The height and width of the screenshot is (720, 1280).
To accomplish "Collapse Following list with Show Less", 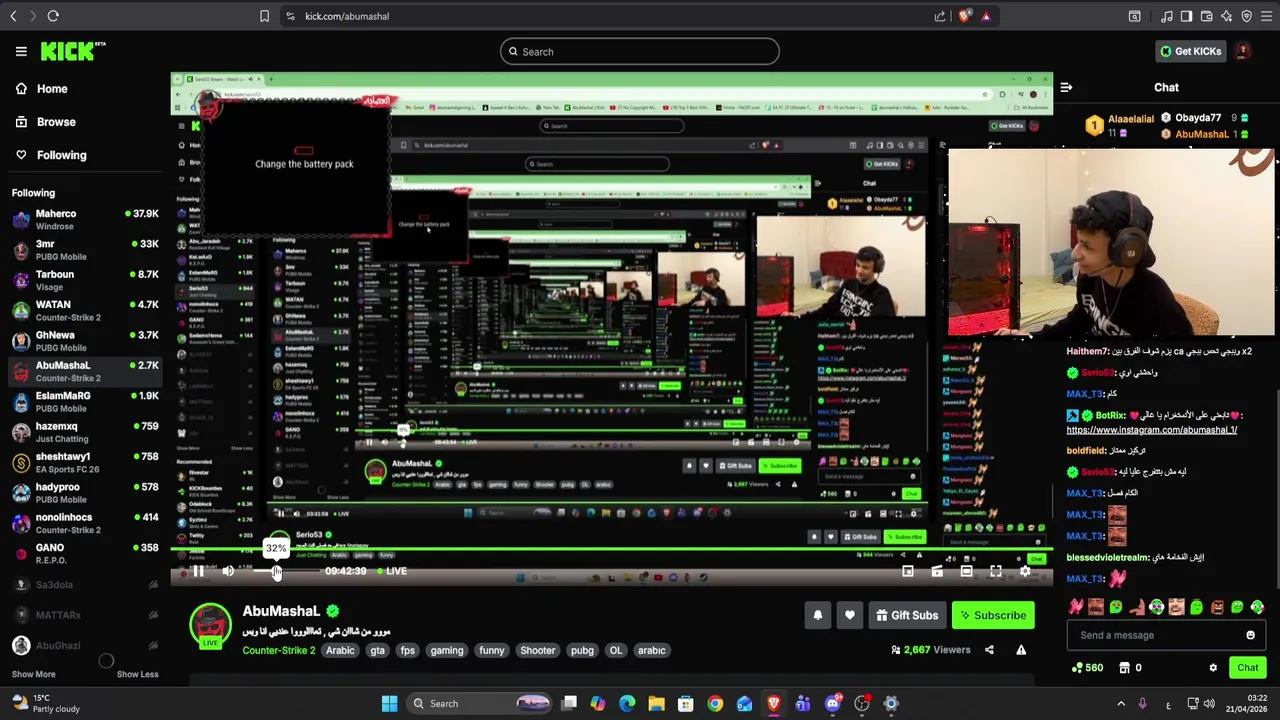I will pyautogui.click(x=137, y=674).
